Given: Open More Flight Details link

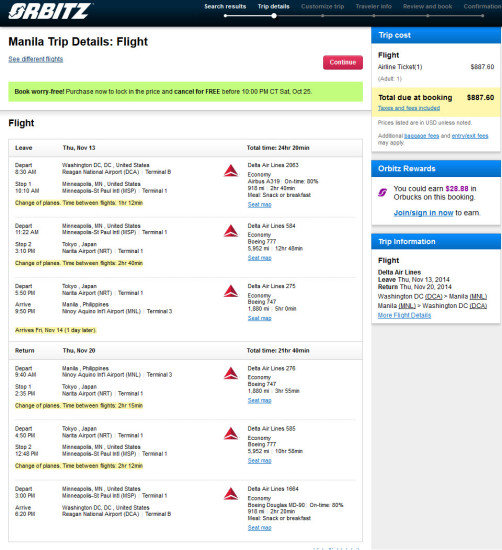Looking at the screenshot, I should [x=404, y=315].
